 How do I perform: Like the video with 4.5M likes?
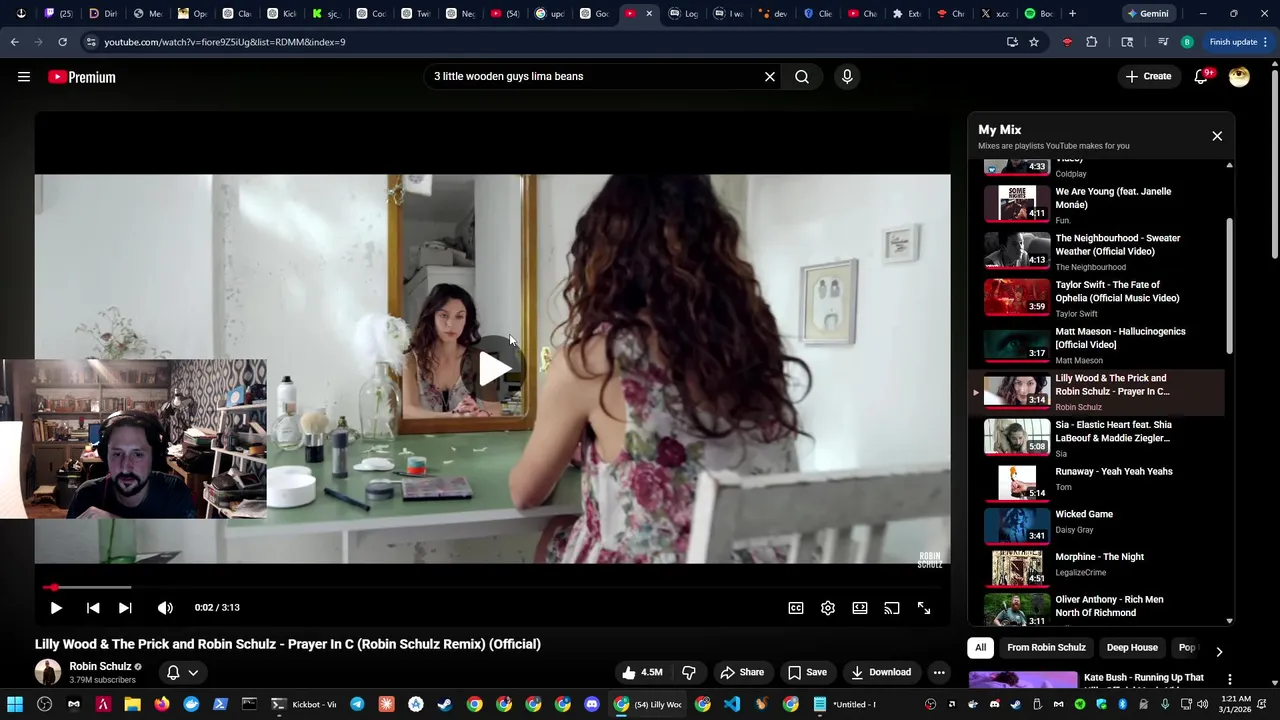coord(641,672)
